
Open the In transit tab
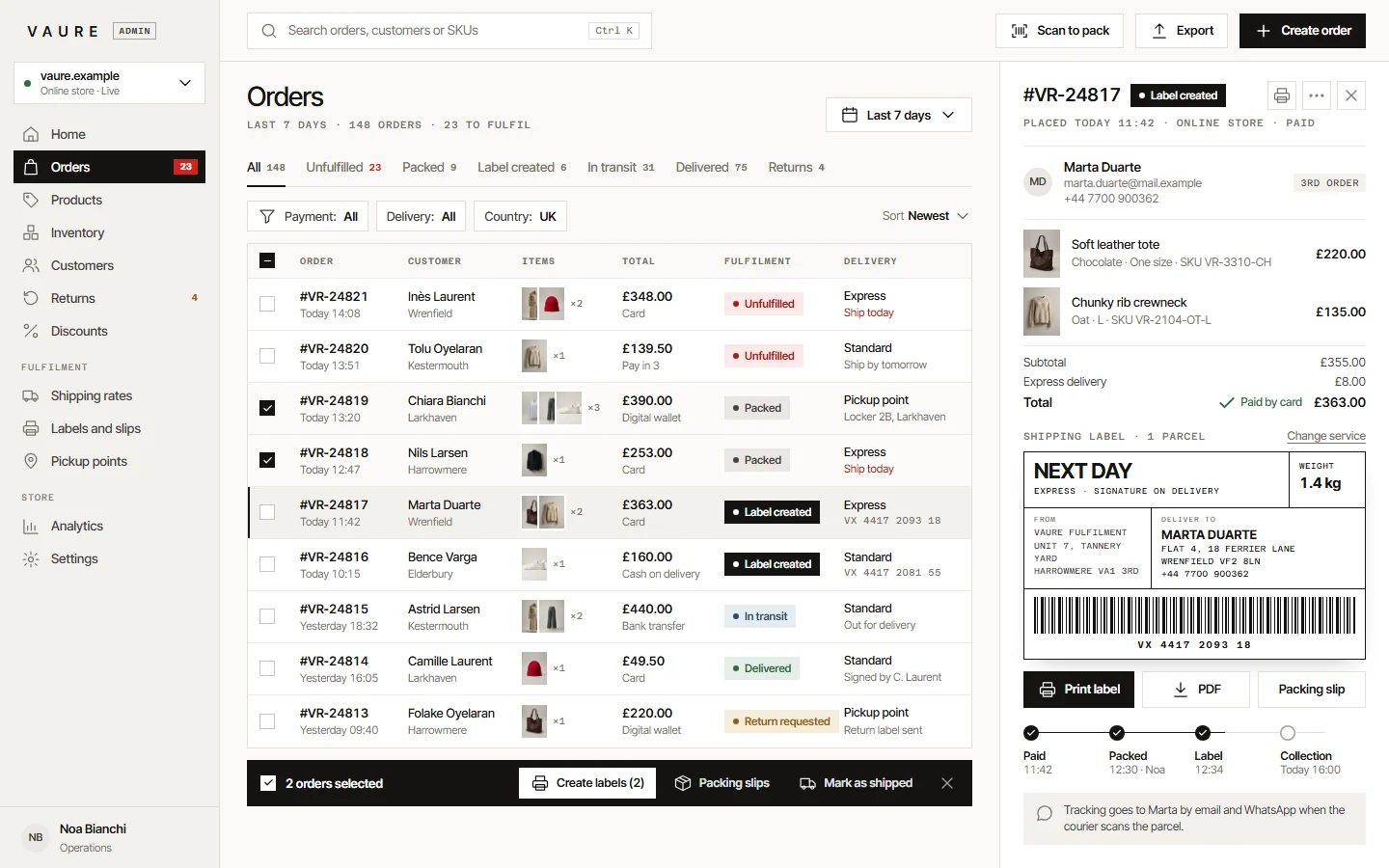point(621,167)
